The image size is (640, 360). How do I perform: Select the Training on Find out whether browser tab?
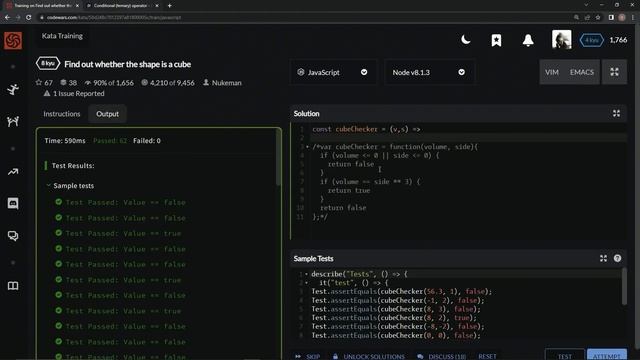click(42, 6)
